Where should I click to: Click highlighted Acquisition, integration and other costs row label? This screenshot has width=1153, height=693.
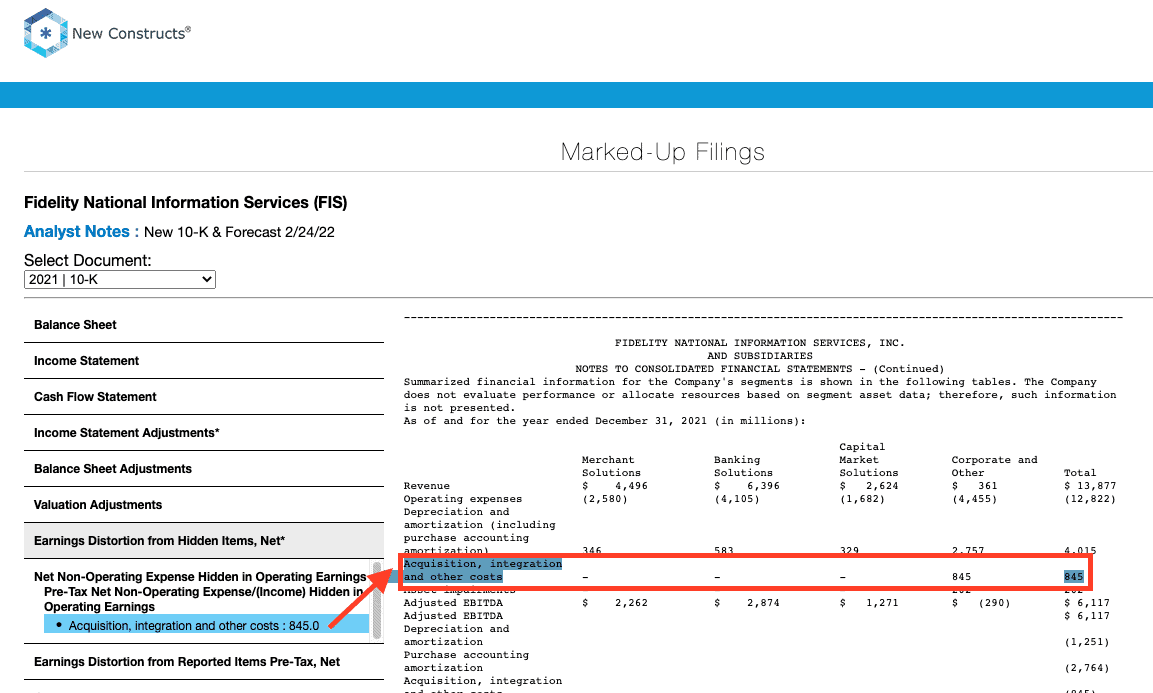coord(482,570)
